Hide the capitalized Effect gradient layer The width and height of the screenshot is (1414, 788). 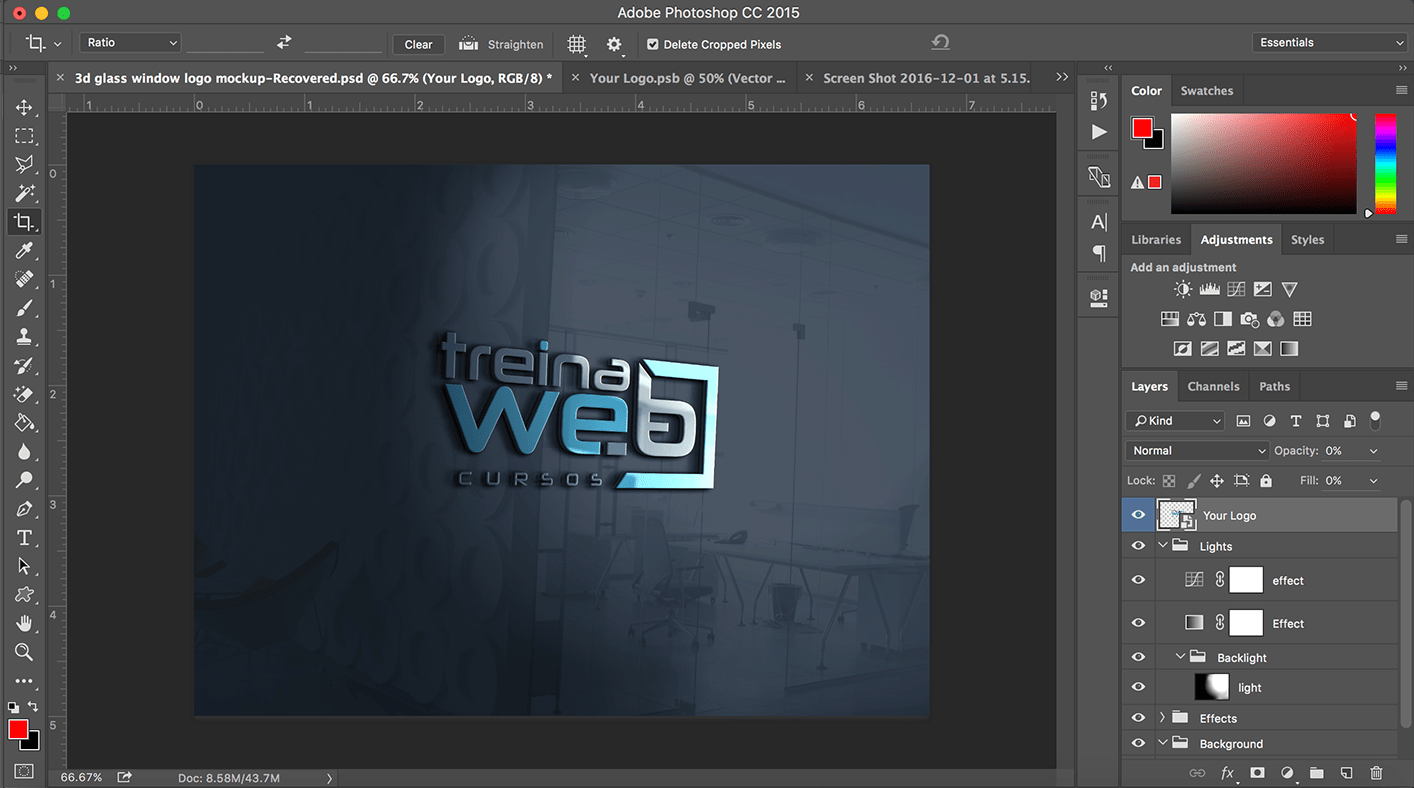(x=1138, y=623)
